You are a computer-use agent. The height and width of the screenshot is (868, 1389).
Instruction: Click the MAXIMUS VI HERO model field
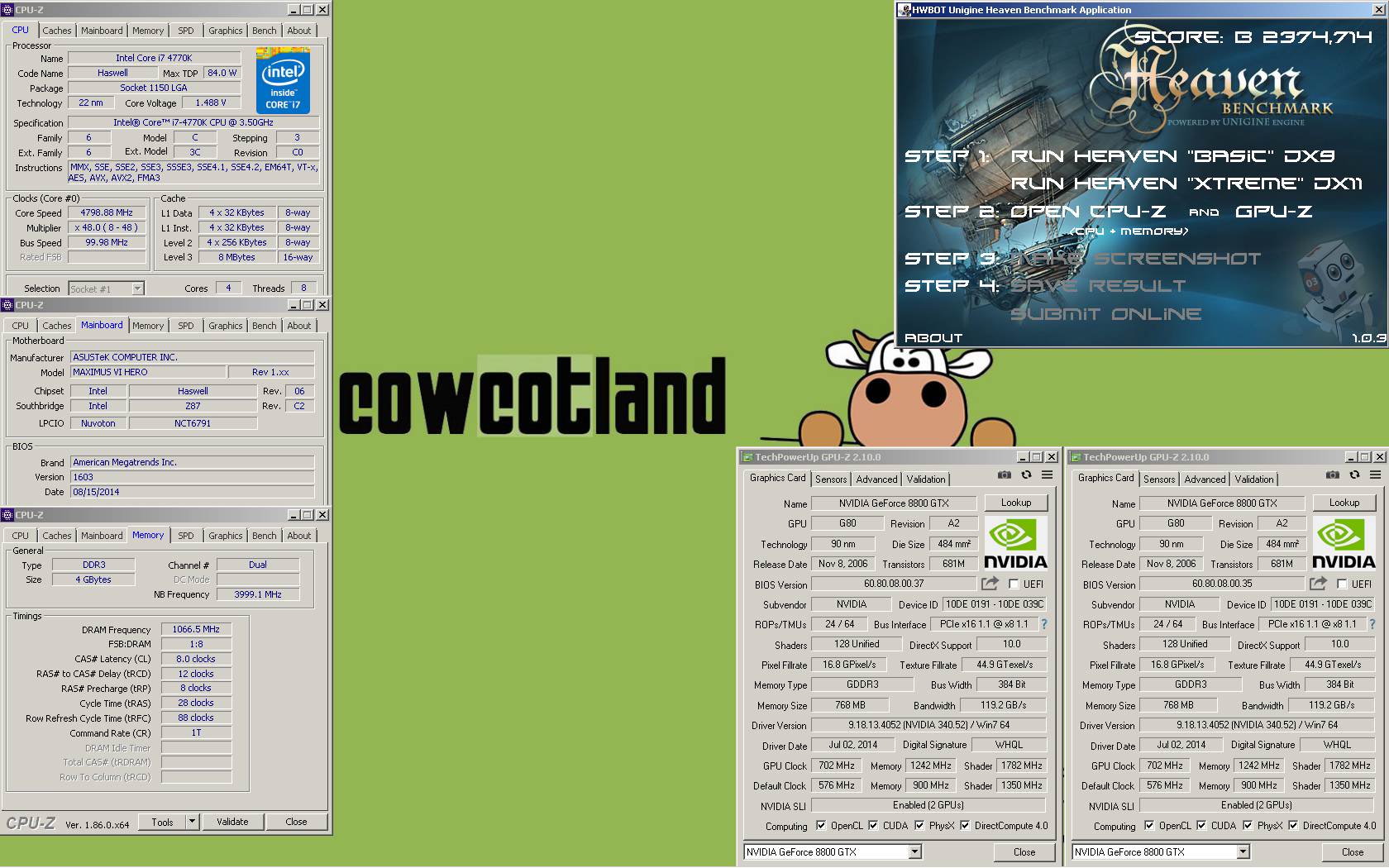coord(147,372)
